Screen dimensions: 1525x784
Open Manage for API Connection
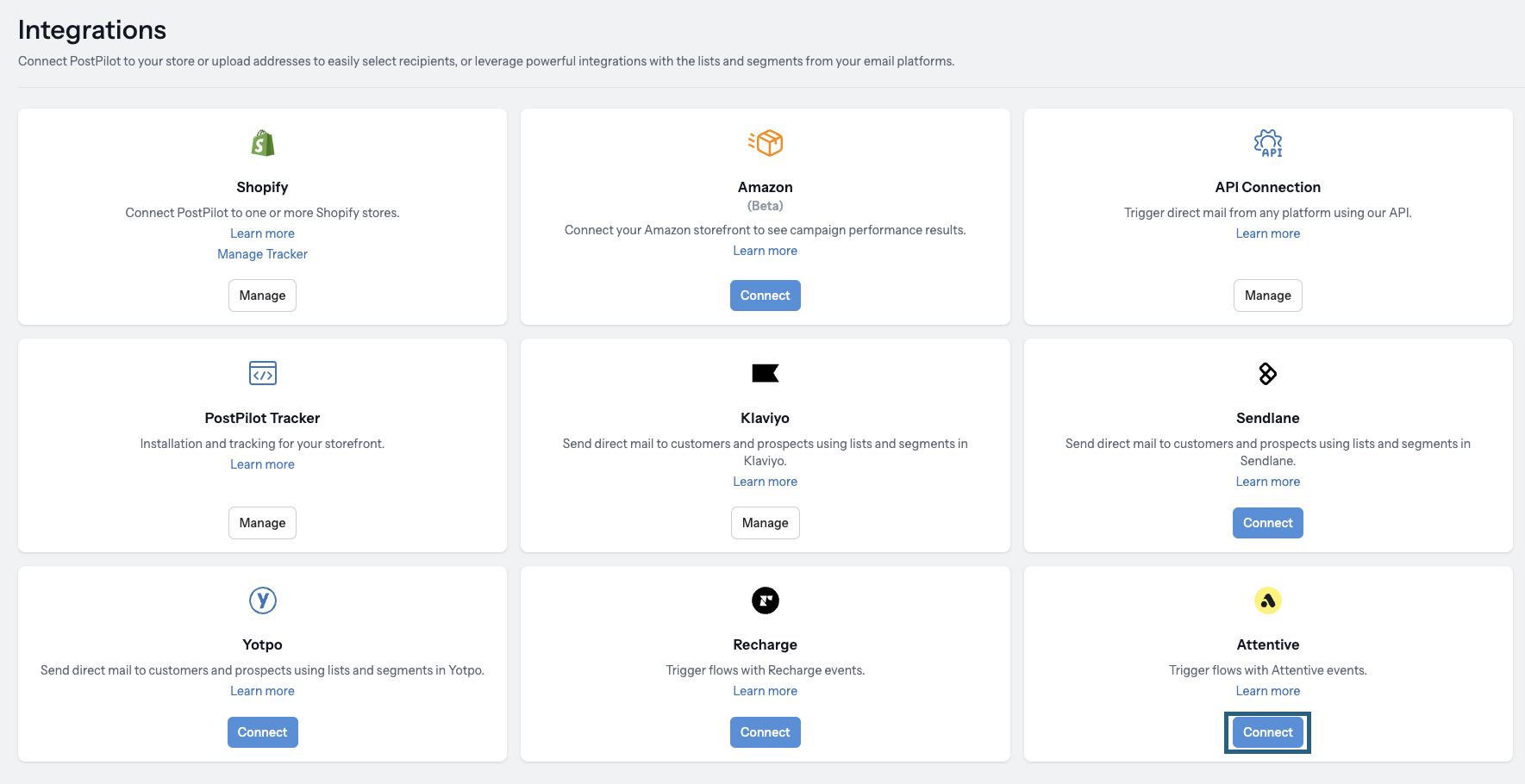(1268, 296)
